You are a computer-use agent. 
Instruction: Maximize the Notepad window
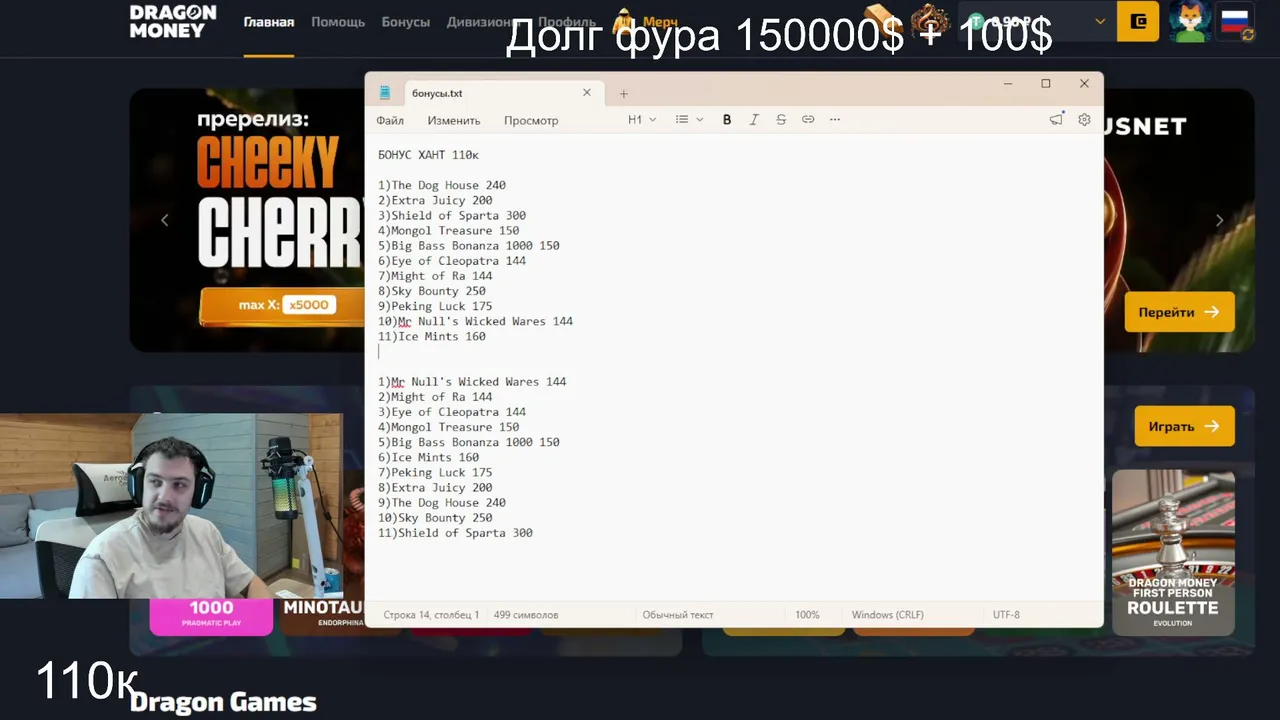click(x=1046, y=84)
